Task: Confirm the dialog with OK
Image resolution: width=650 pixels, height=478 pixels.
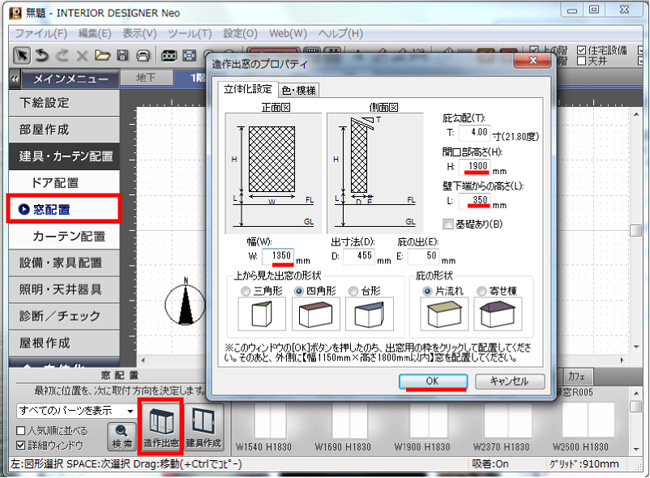Action: click(x=433, y=381)
